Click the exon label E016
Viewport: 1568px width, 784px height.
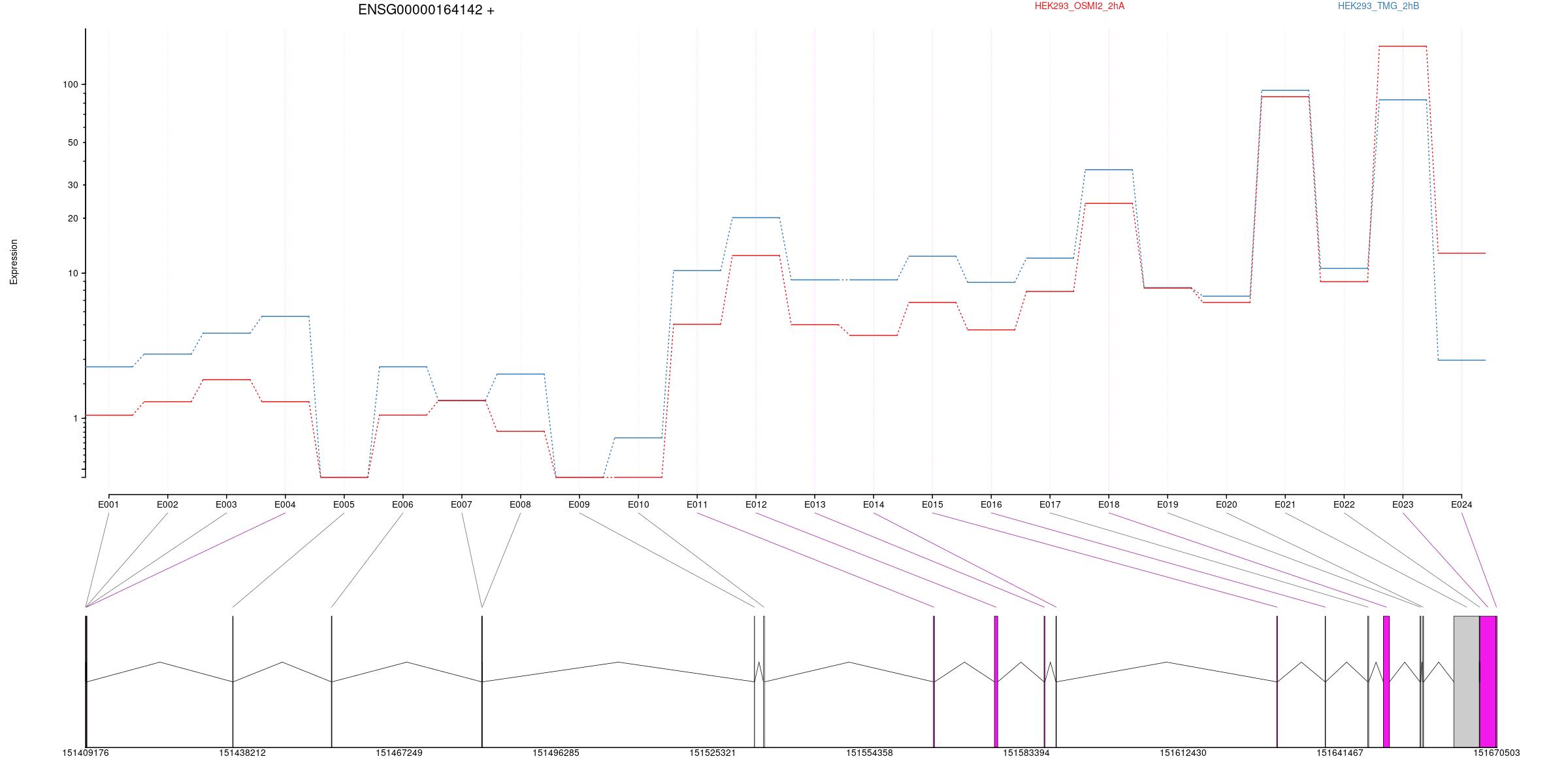991,504
